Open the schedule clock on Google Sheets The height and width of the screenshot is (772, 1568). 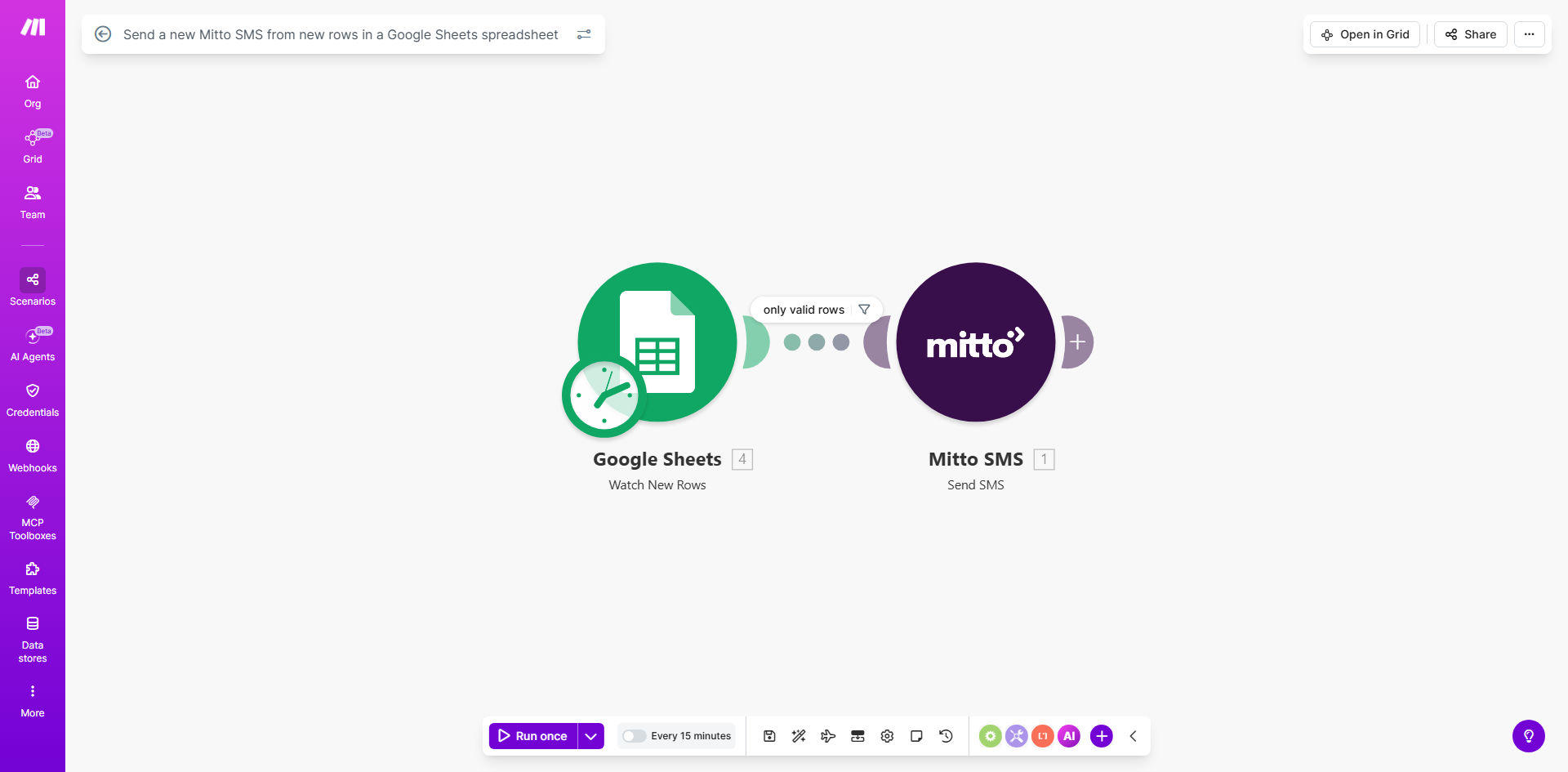tap(604, 395)
